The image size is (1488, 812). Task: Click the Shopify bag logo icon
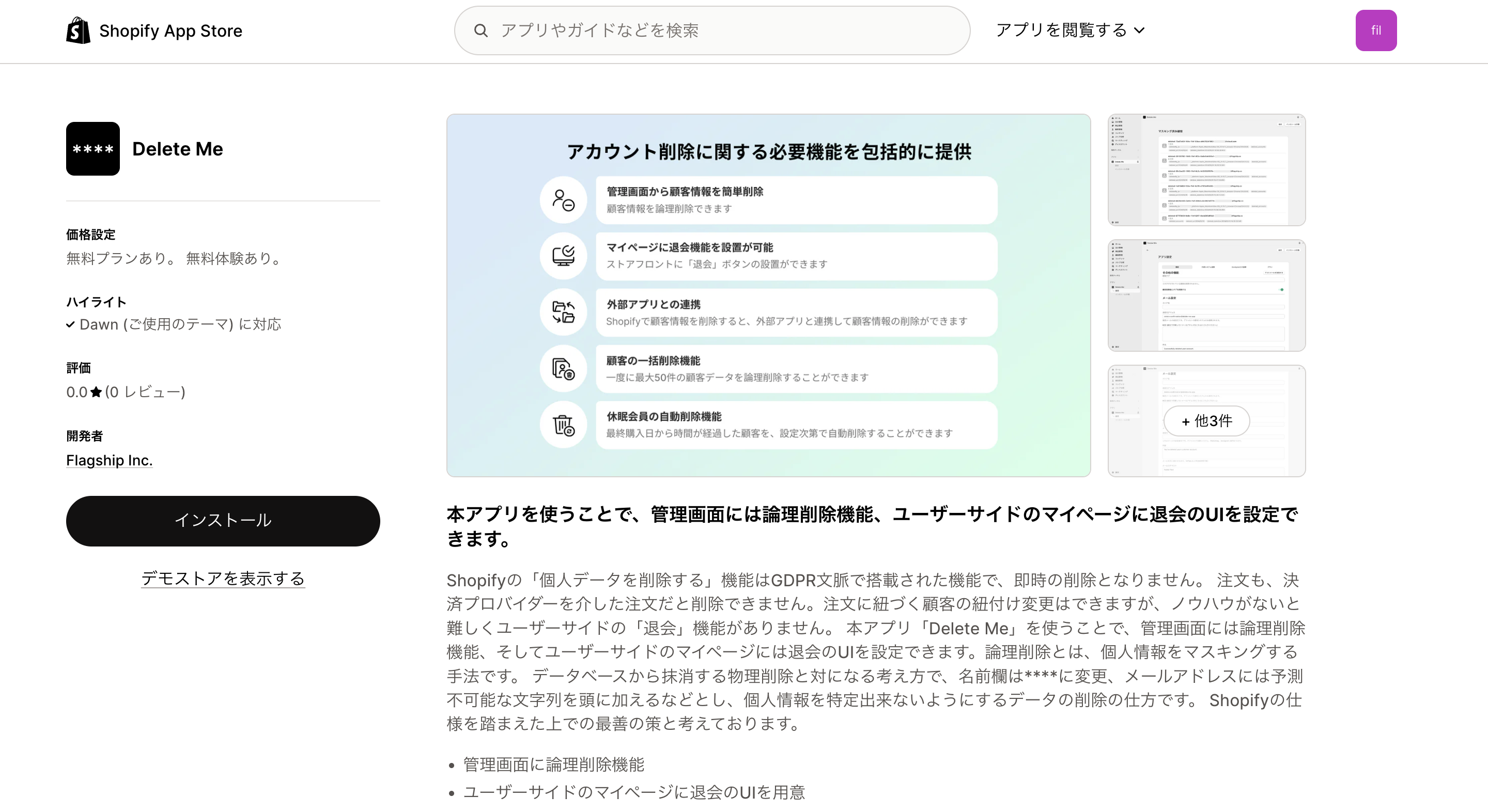[x=78, y=30]
